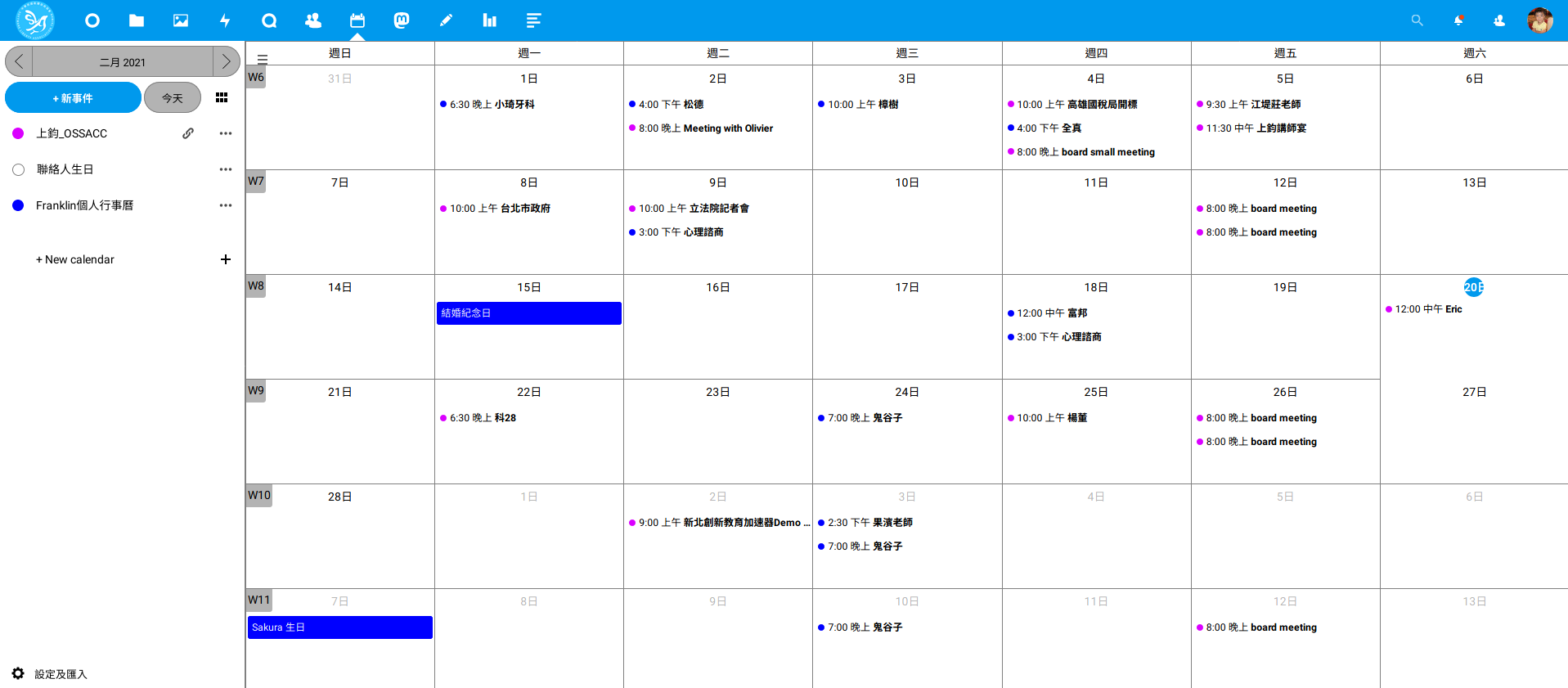Viewport: 1568px width, 688px height.
Task: Open the Notes pencil icon
Action: (446, 20)
